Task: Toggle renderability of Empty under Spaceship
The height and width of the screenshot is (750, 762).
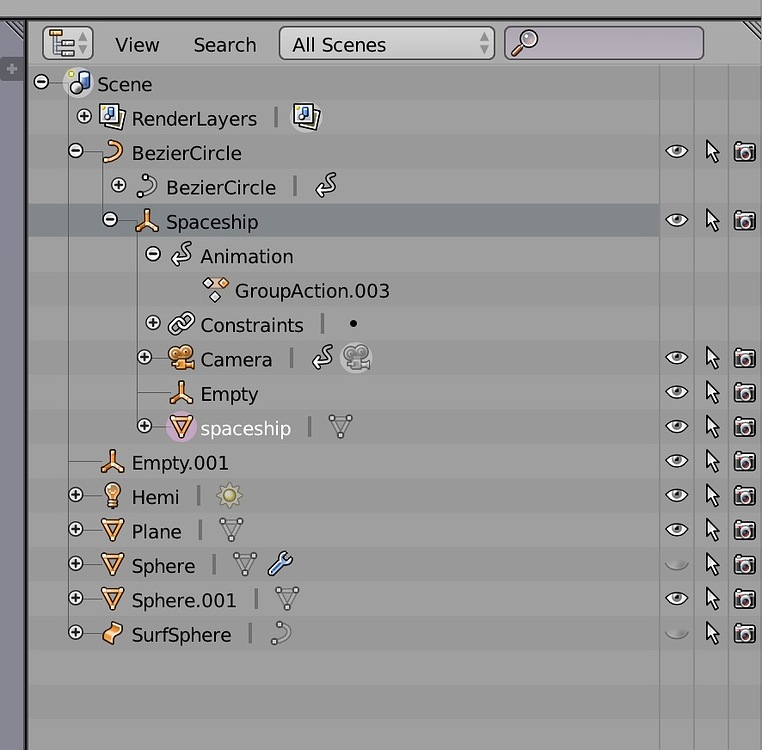Action: coord(745,393)
